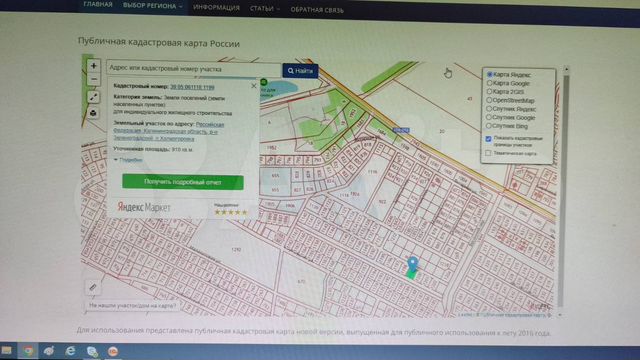Go to the Главная menu item
Screen dimensions: 640x360
(98, 4)
